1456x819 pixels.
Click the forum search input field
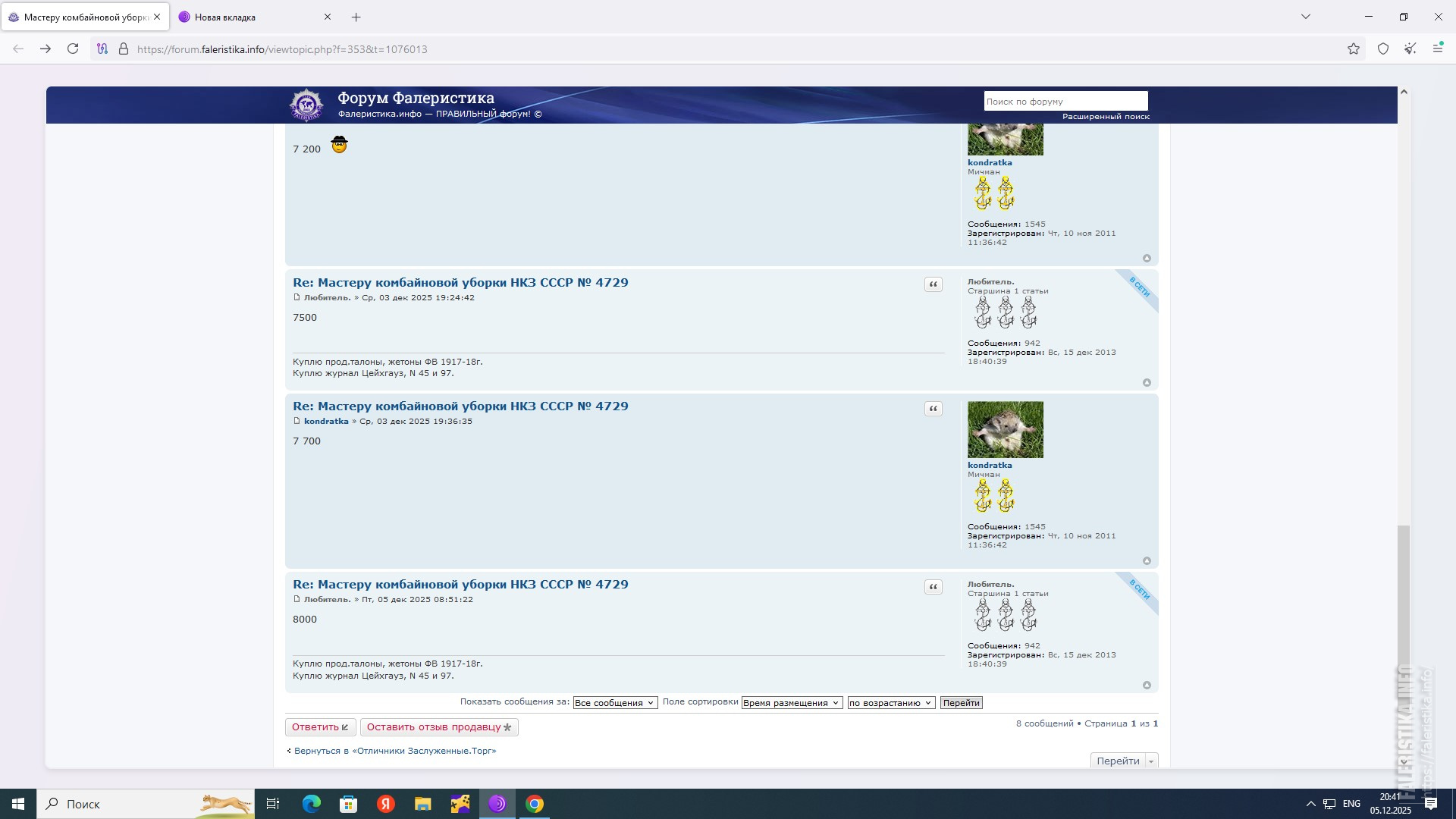(x=1065, y=102)
